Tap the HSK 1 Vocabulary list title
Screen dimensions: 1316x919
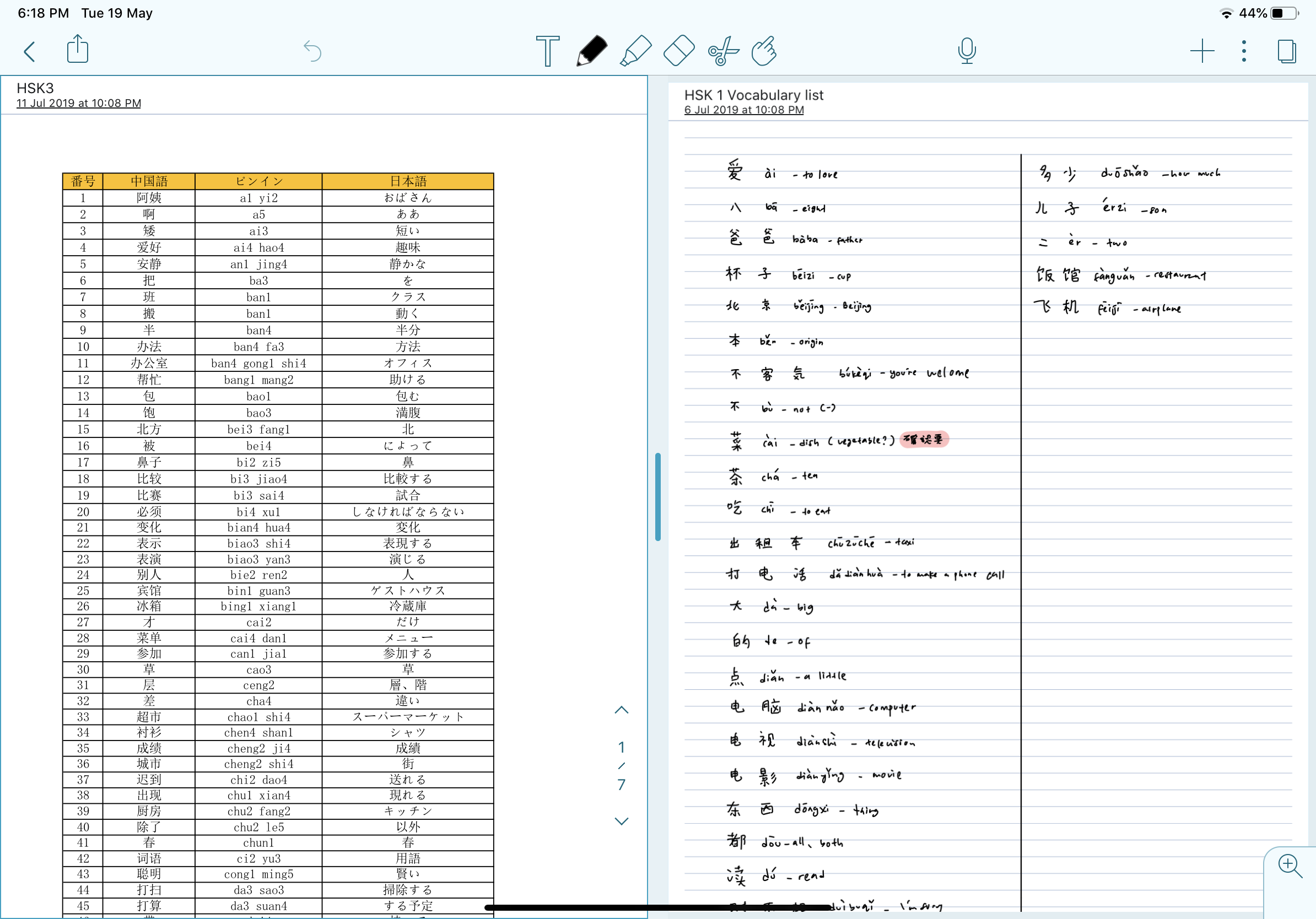coord(753,95)
